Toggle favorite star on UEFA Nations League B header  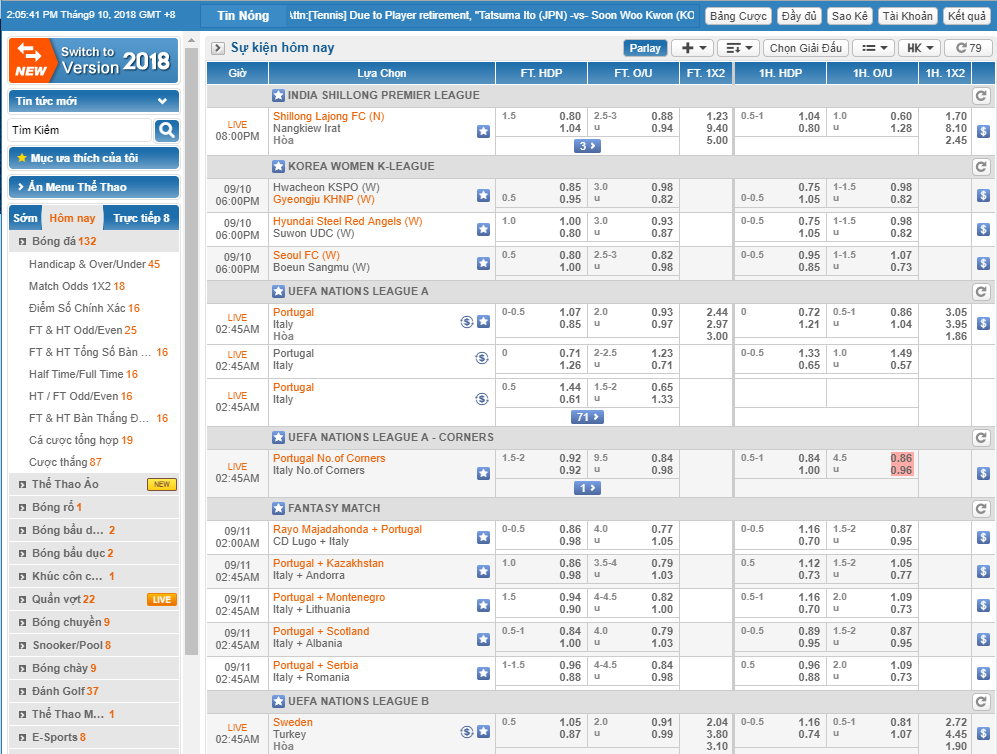pyautogui.click(x=278, y=702)
